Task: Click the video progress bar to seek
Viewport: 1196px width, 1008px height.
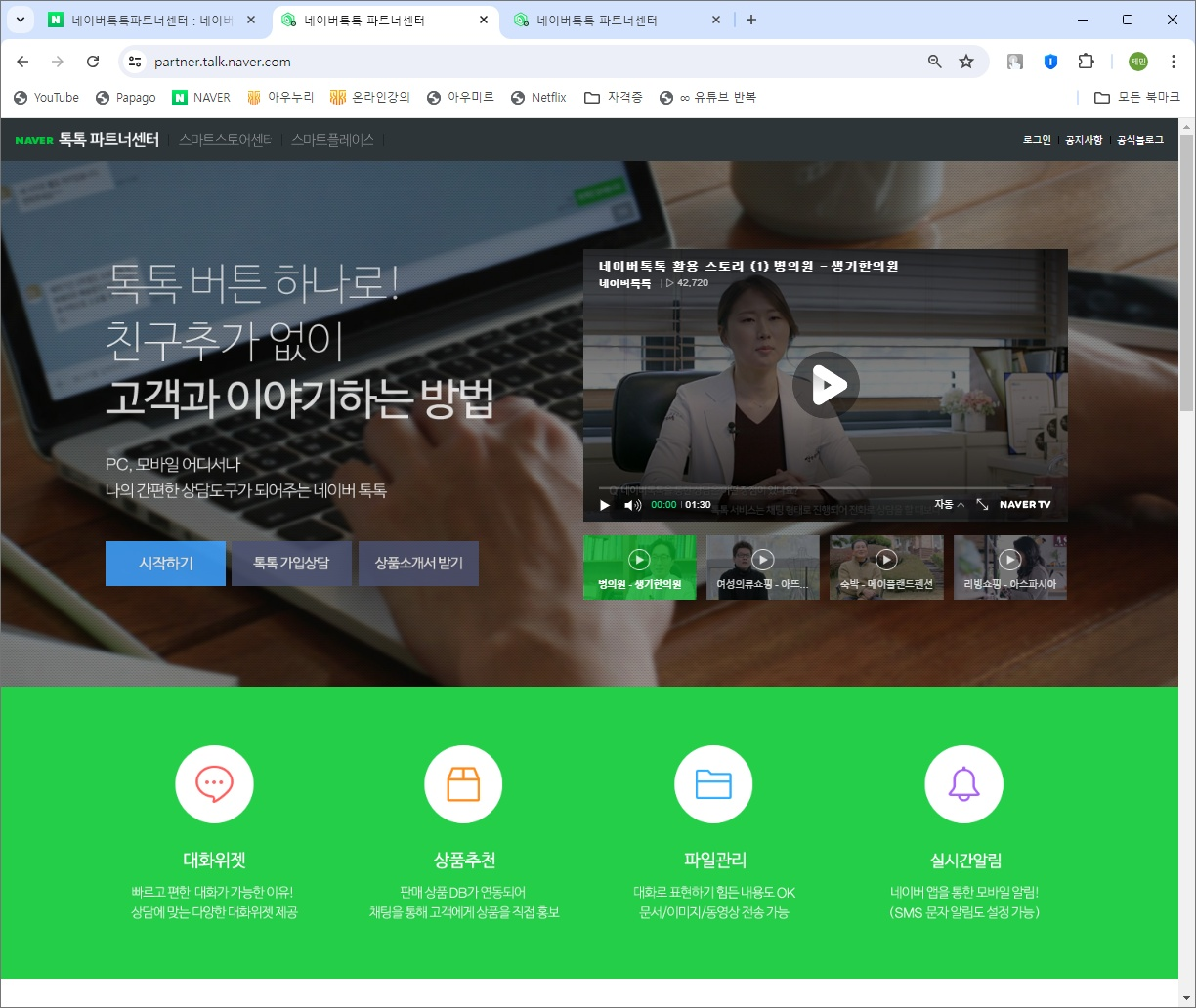Action: click(x=826, y=484)
